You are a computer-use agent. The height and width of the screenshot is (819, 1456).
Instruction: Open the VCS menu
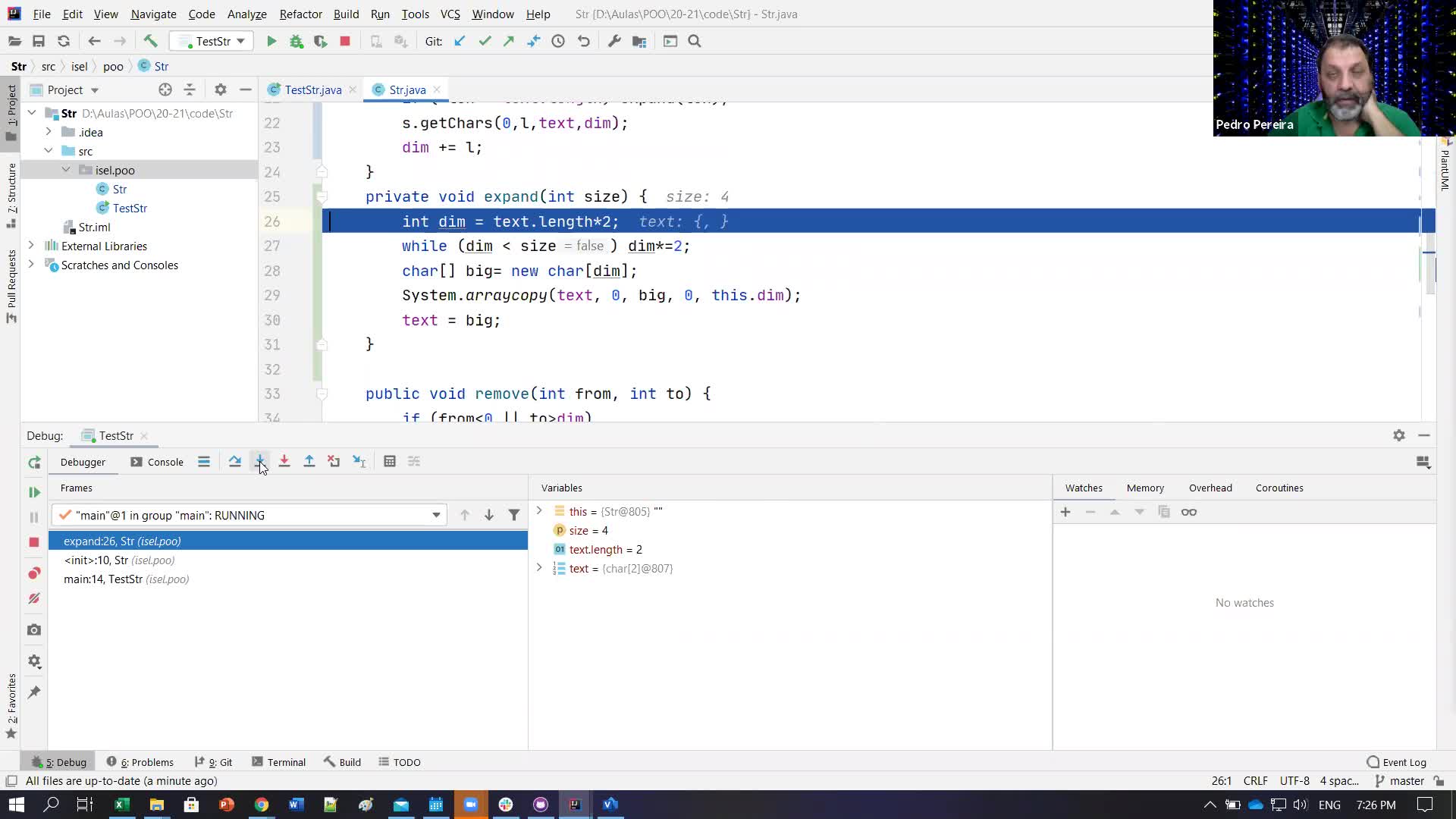point(450,14)
